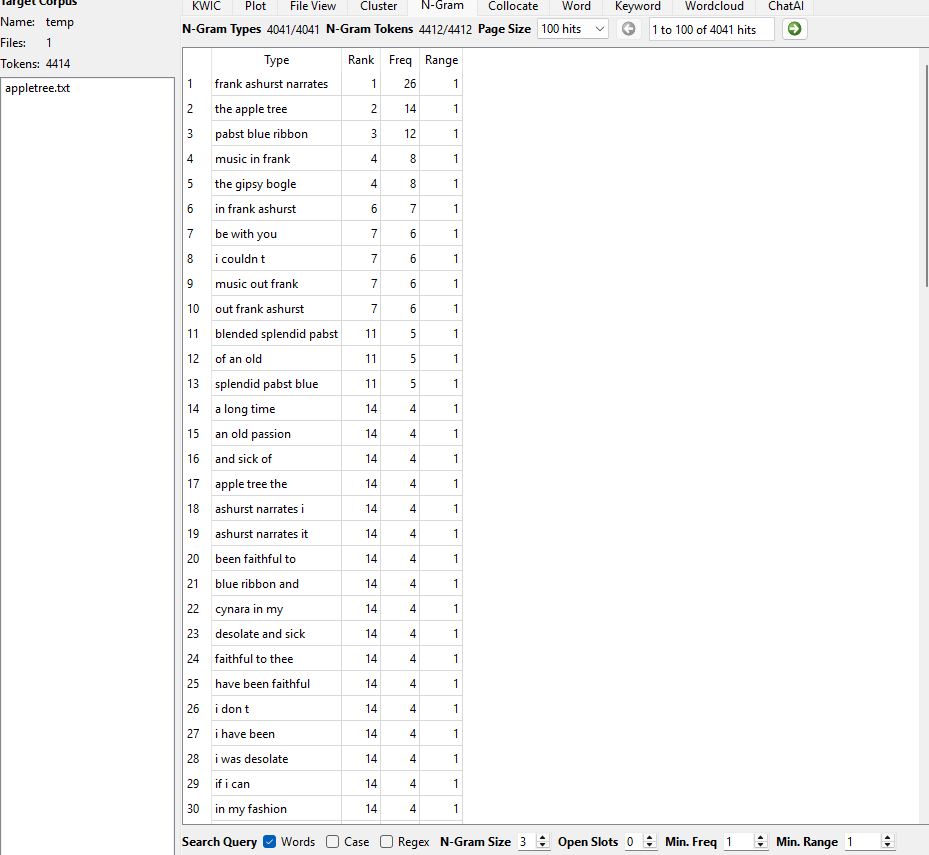
Task: Click the Rank column header
Action: (x=360, y=59)
